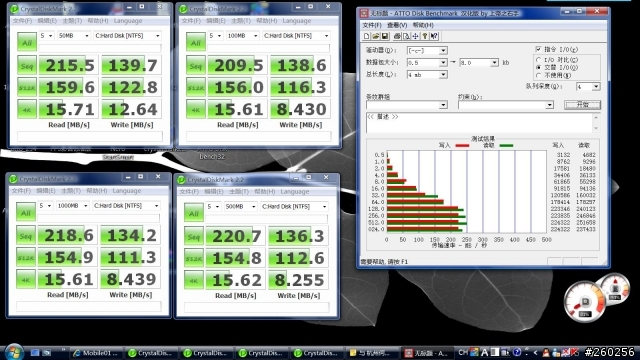
Task: Open Language menu in the 50MB CrystalDiskMark window
Action: [128, 21]
